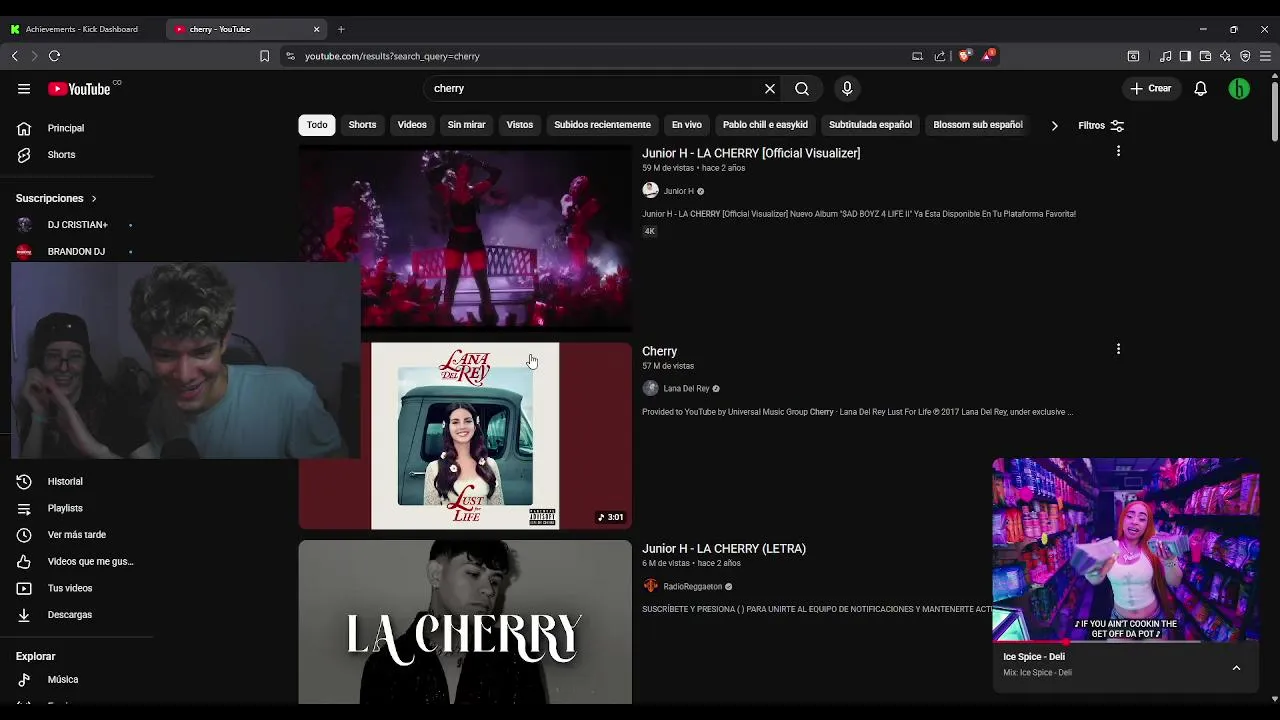Open Videos que me gustan thumbs-up icon
Image resolution: width=1280 pixels, height=720 pixels.
(x=24, y=562)
